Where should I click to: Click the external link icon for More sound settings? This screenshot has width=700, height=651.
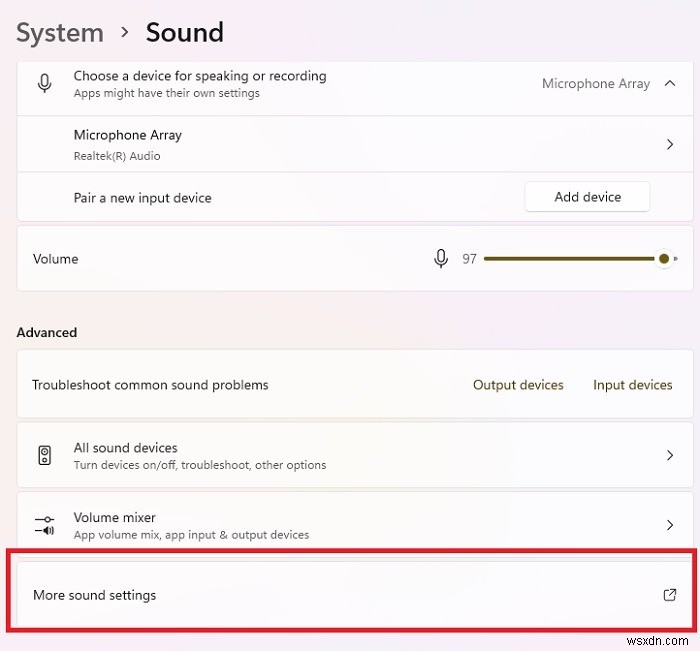670,595
